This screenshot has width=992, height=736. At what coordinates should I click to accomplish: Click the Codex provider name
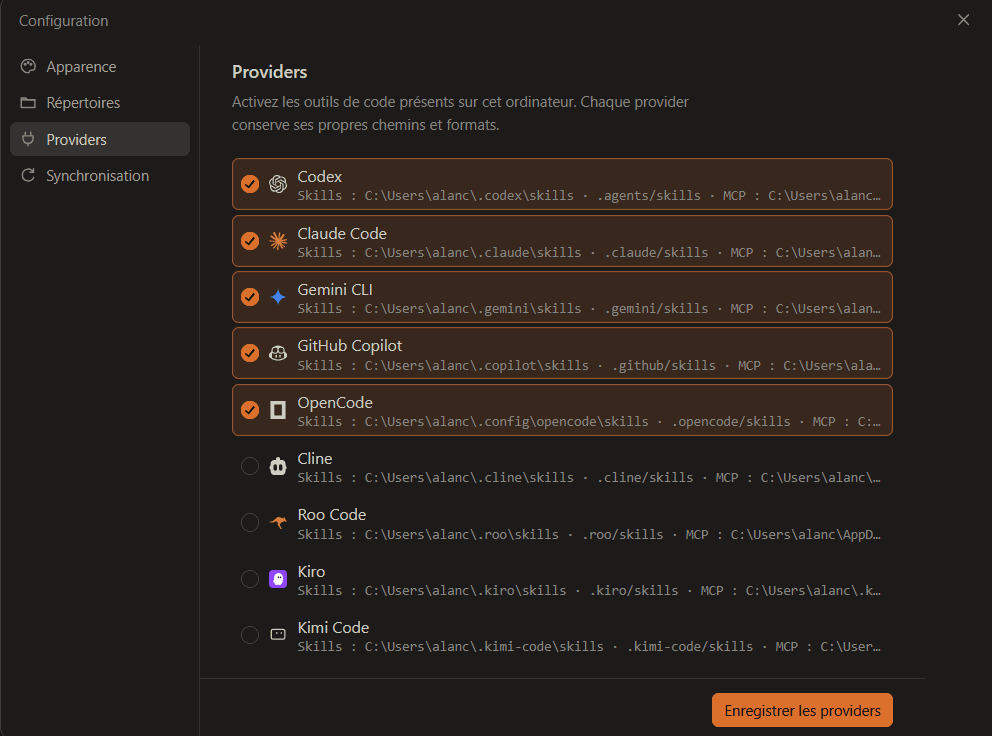(x=319, y=177)
